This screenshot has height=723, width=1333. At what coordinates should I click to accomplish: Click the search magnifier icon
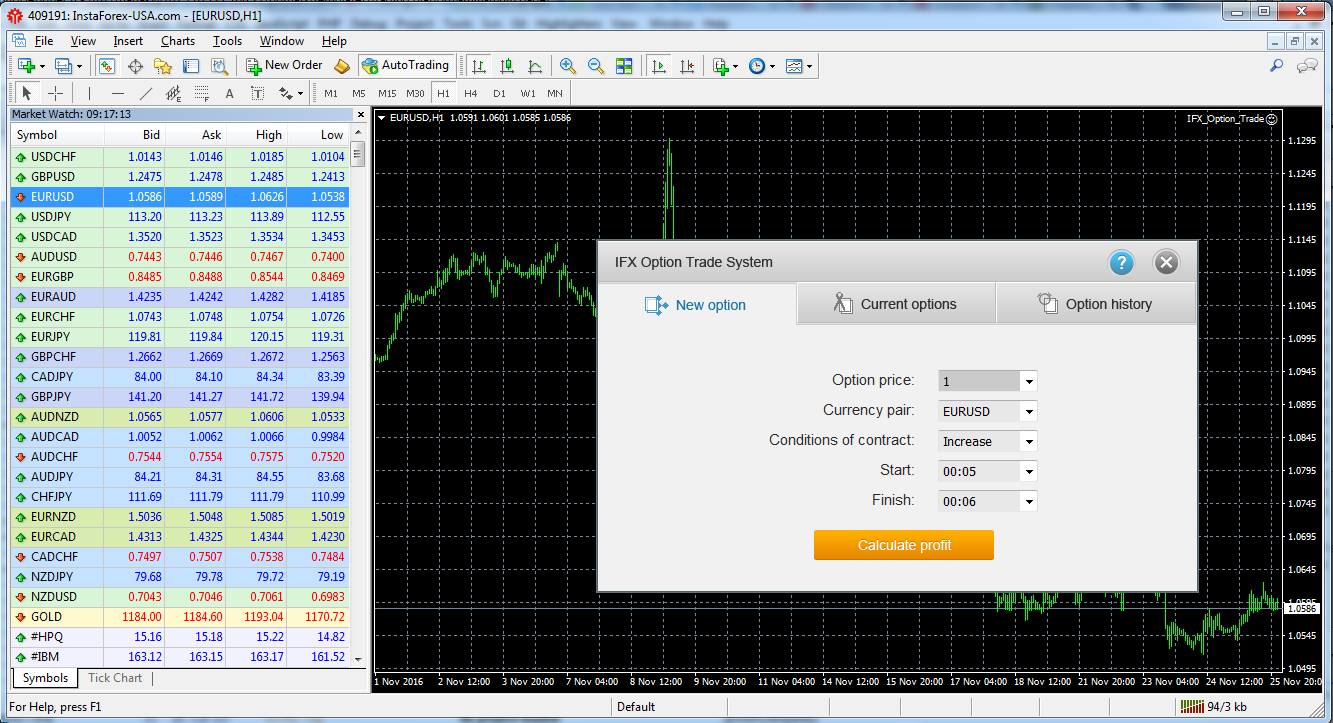click(1276, 66)
